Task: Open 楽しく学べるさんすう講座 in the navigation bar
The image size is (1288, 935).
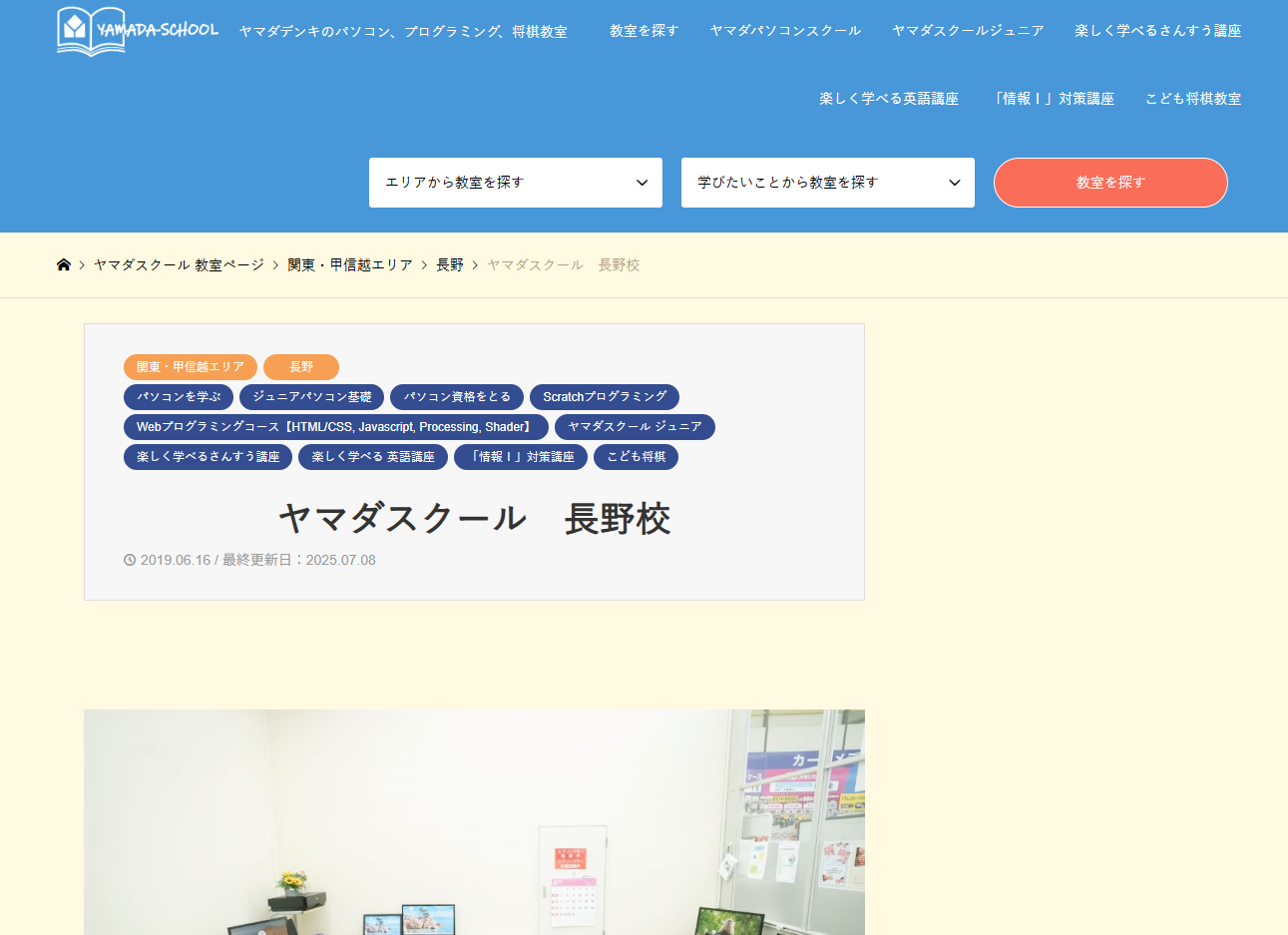Action: 1157,31
